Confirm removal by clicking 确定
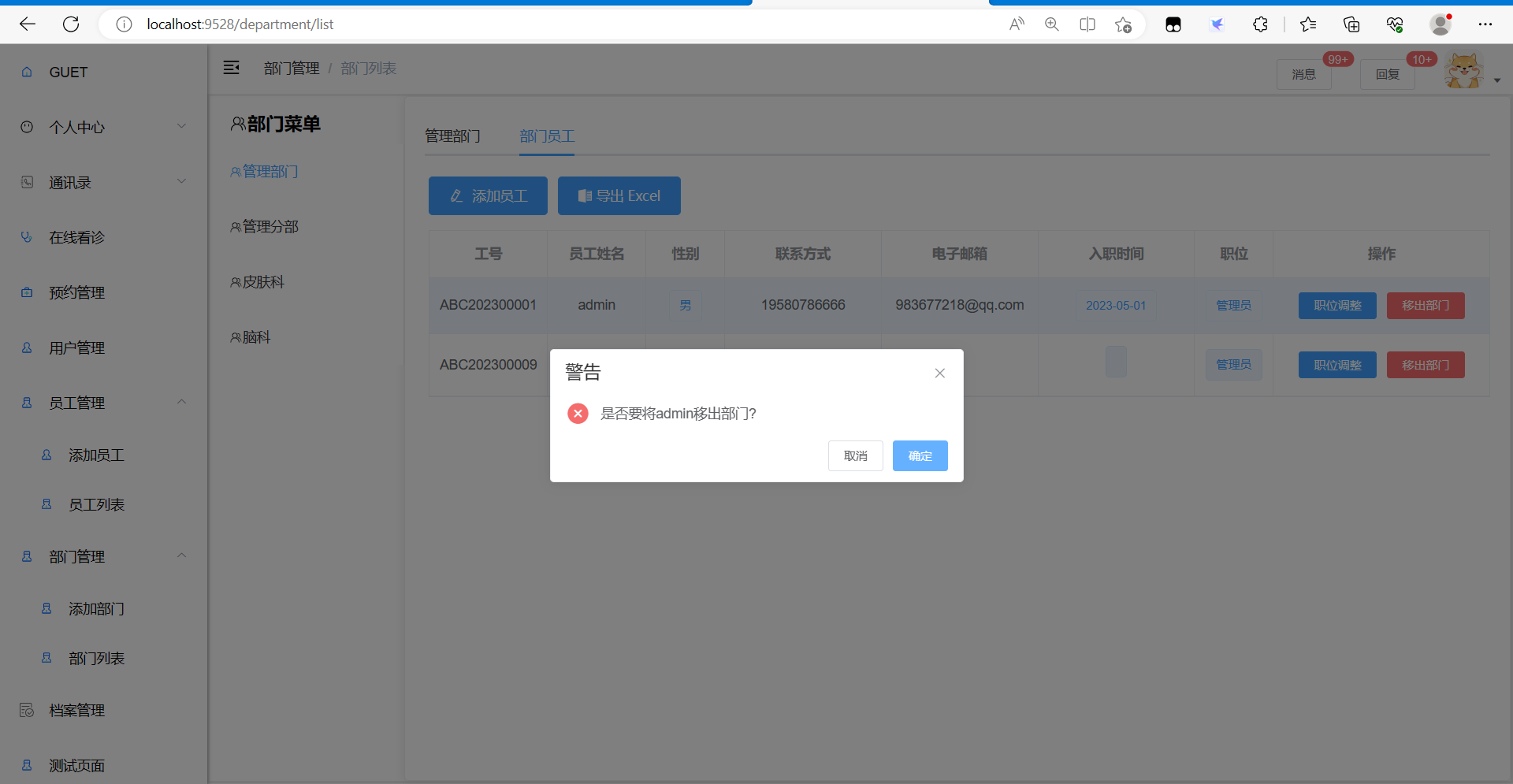Image resolution: width=1513 pixels, height=784 pixels. [x=920, y=455]
